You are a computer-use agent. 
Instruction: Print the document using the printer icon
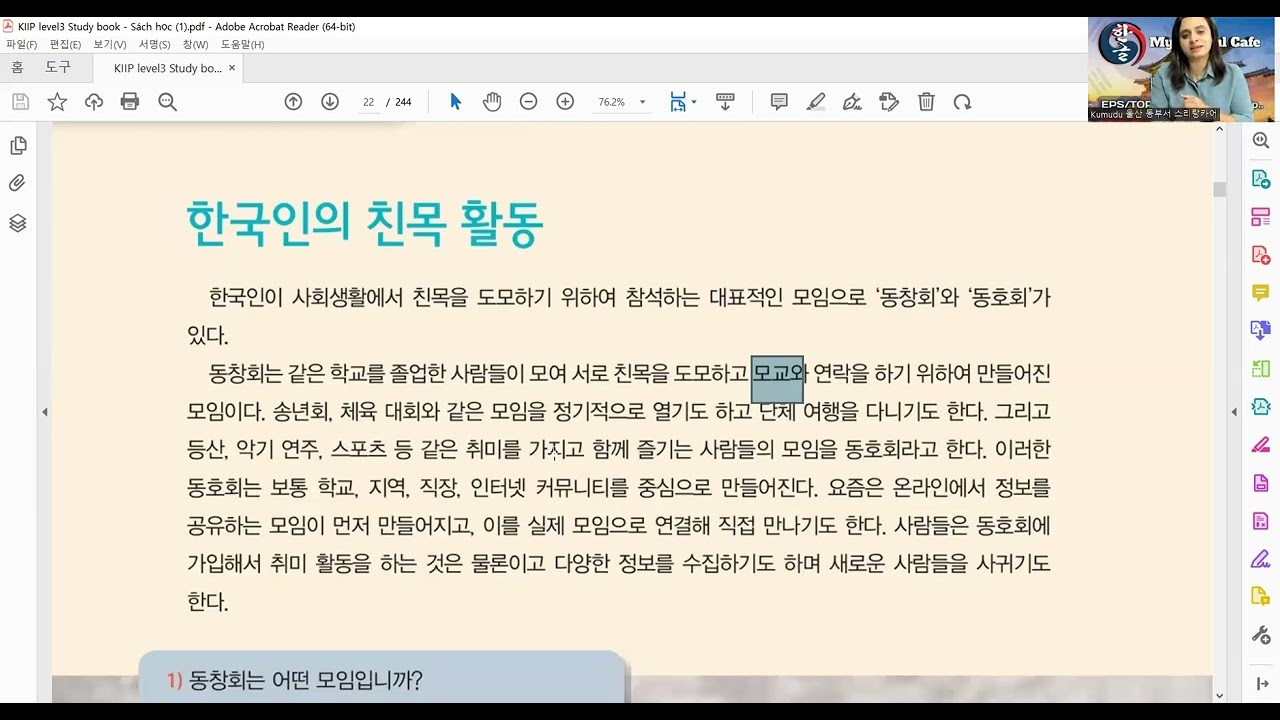(x=130, y=101)
